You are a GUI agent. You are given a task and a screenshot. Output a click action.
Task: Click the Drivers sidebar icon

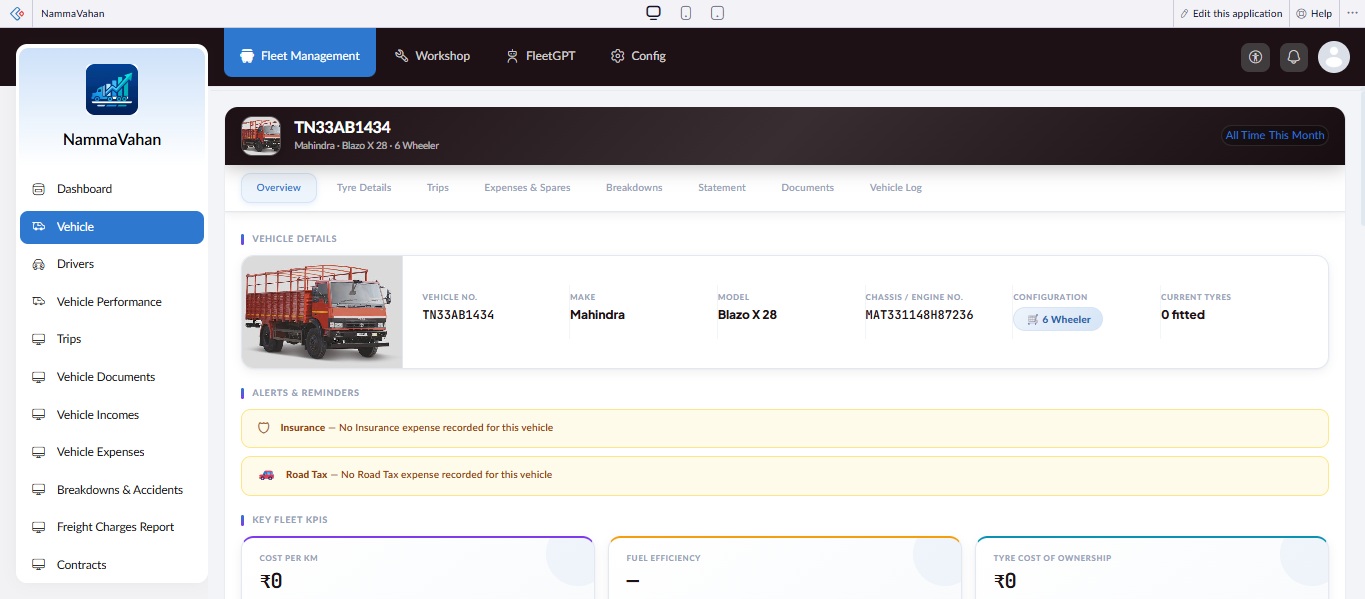pos(39,264)
